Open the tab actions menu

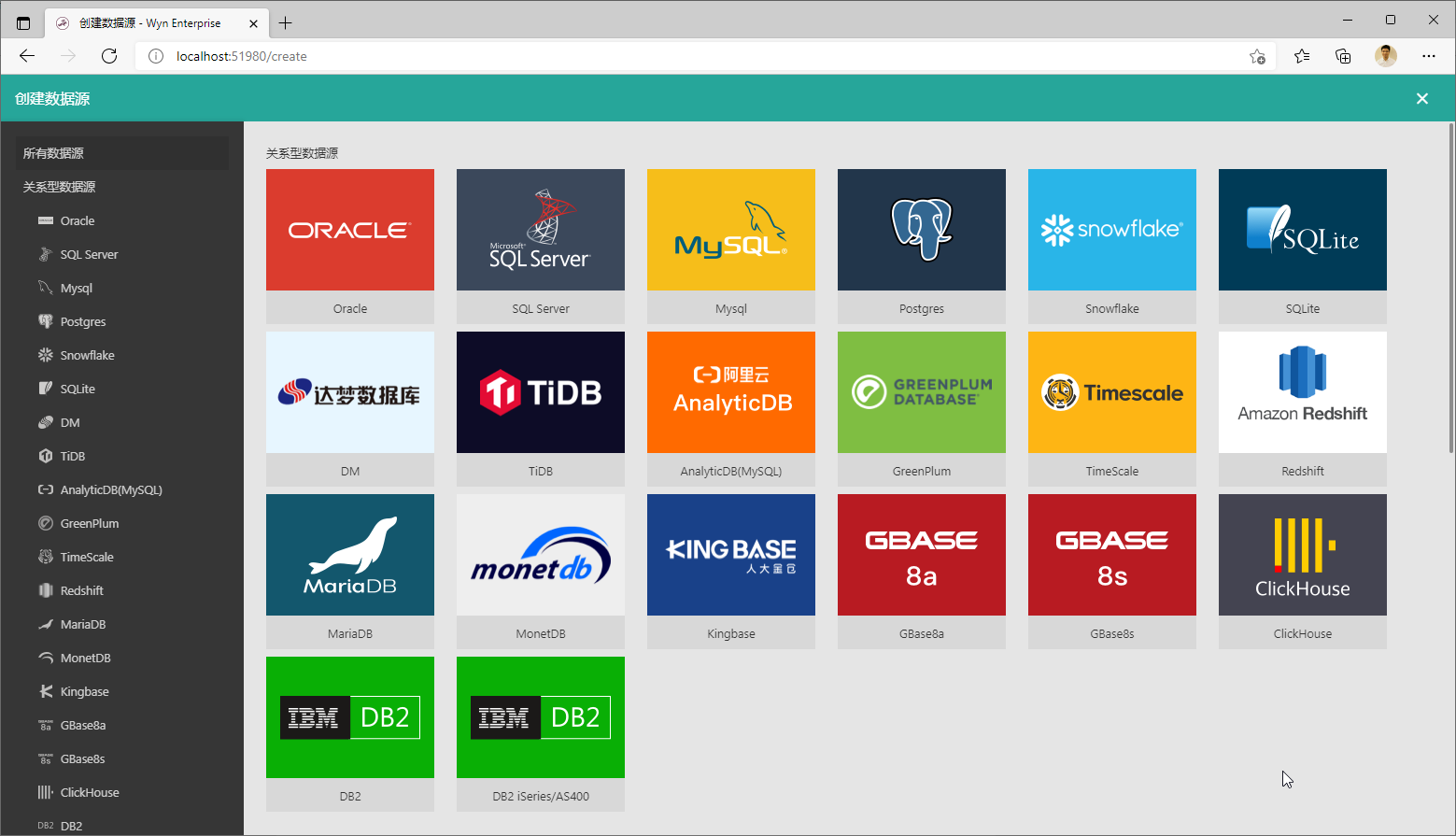[x=23, y=23]
